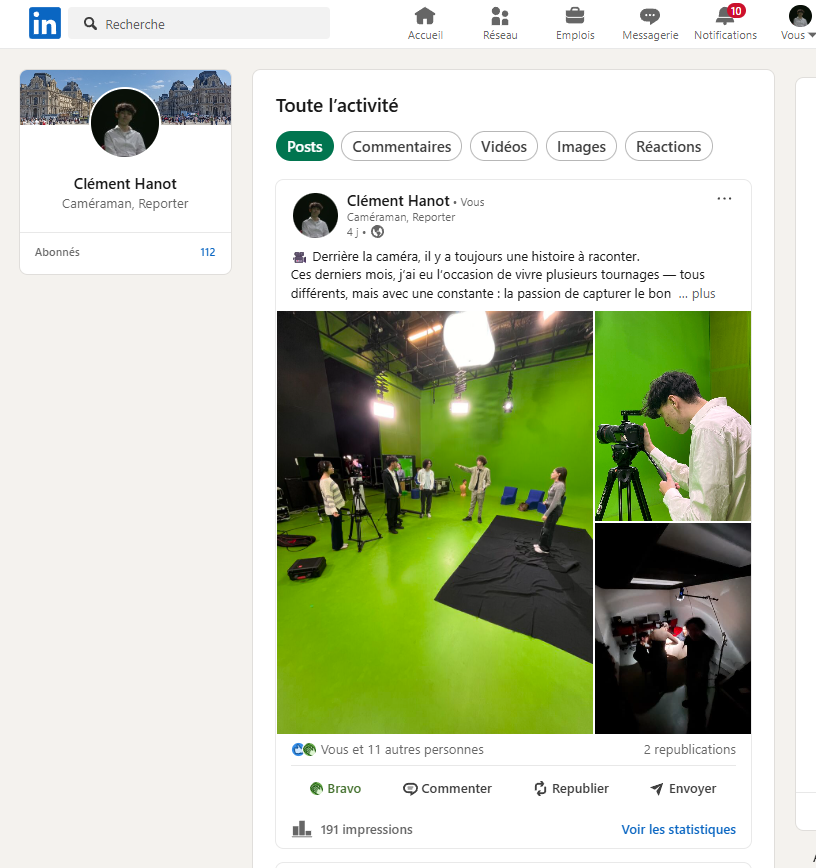Open the Réseau network icon
This screenshot has width=816, height=868.
pos(500,16)
